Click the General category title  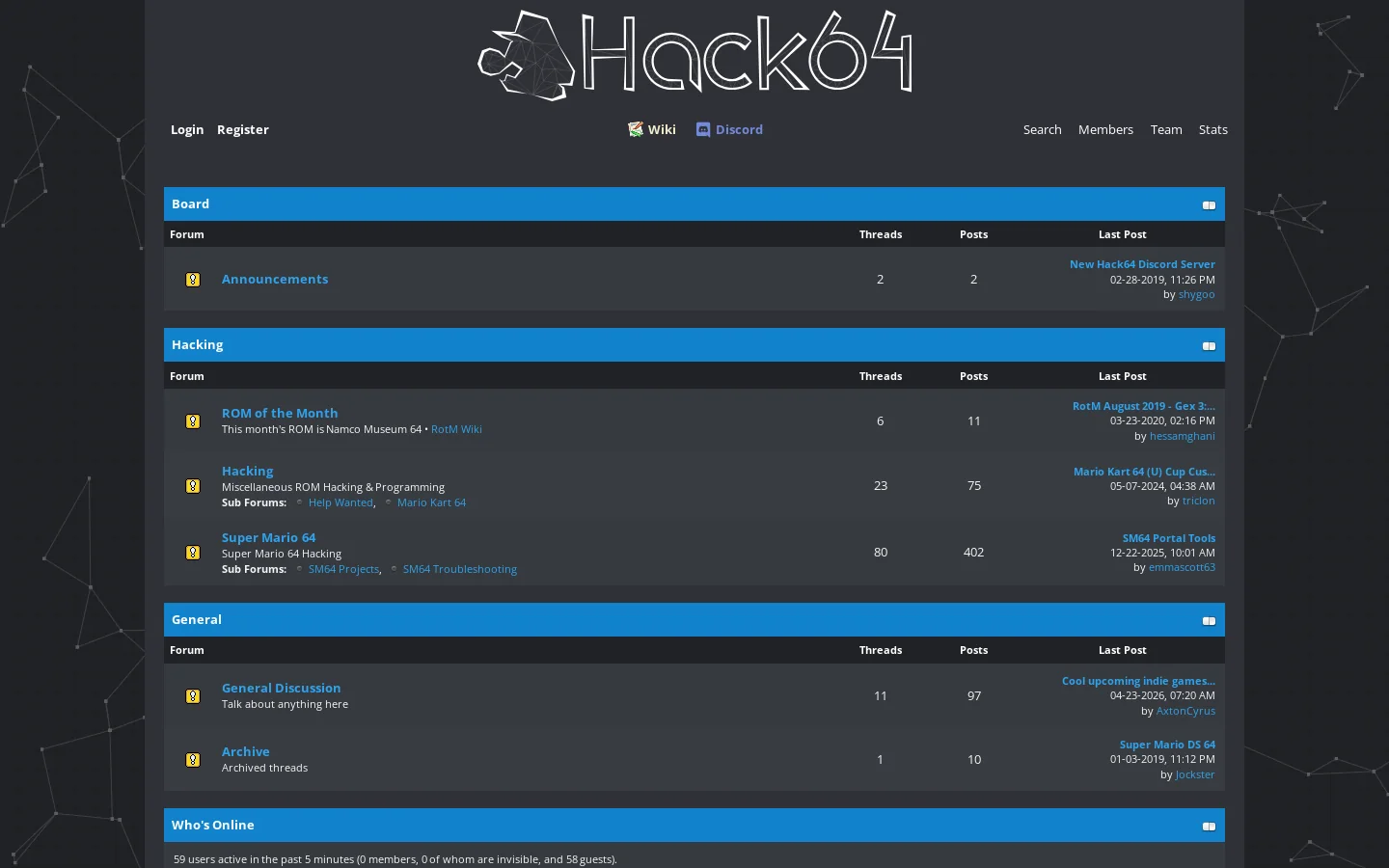[x=197, y=619]
